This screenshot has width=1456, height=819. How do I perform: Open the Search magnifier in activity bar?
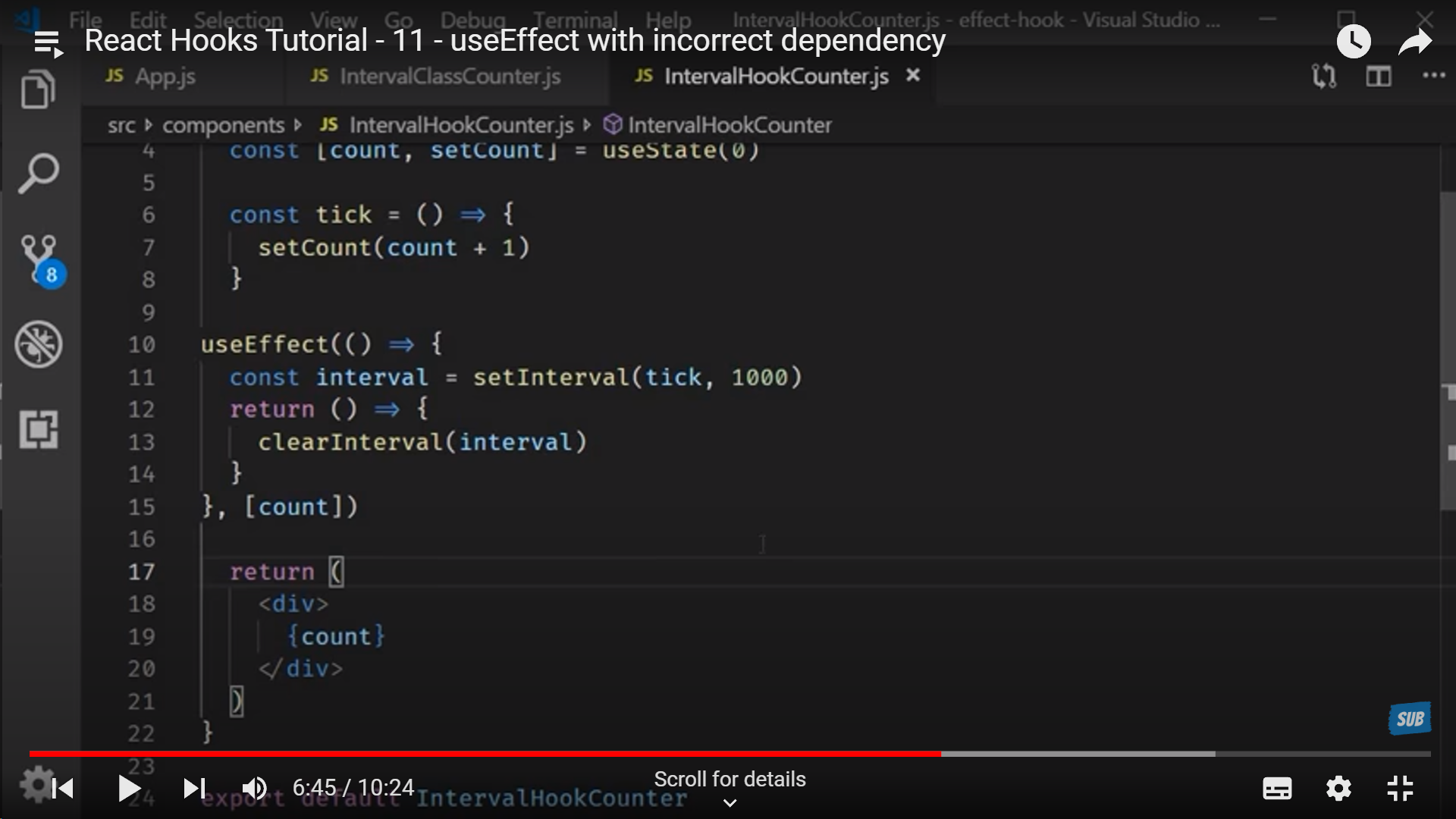coord(38,174)
